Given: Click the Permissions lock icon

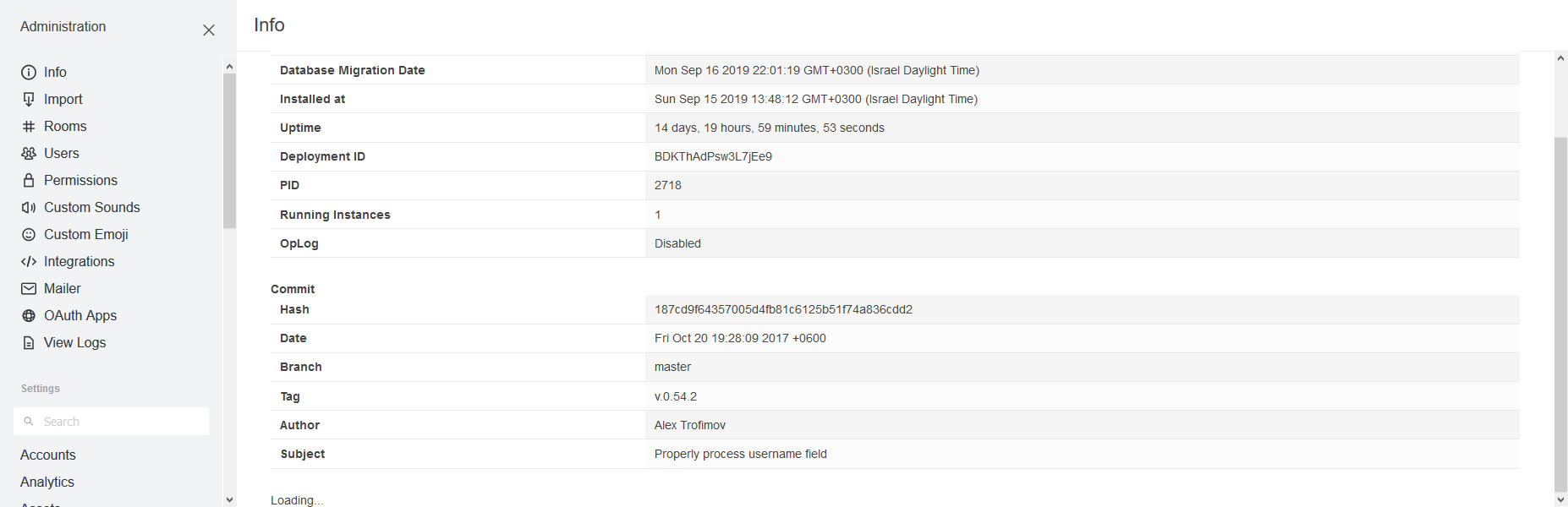Looking at the screenshot, I should click(29, 181).
